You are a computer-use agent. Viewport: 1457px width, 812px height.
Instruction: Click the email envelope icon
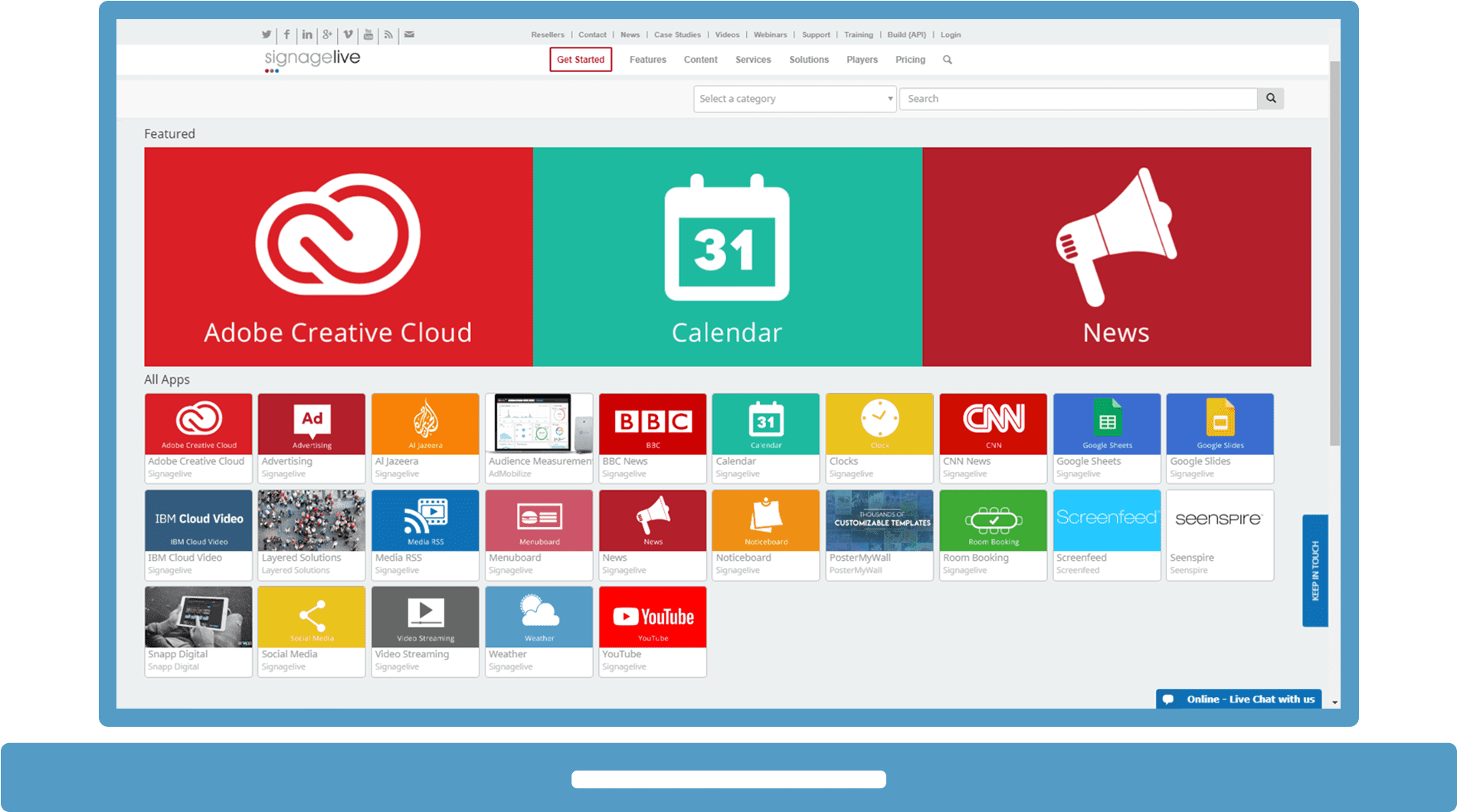tap(409, 34)
